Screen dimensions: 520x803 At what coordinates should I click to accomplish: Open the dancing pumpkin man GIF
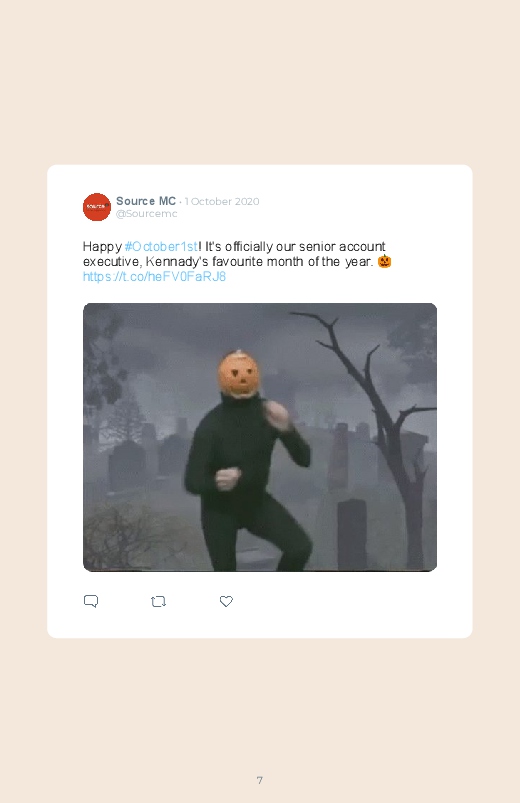coord(260,437)
